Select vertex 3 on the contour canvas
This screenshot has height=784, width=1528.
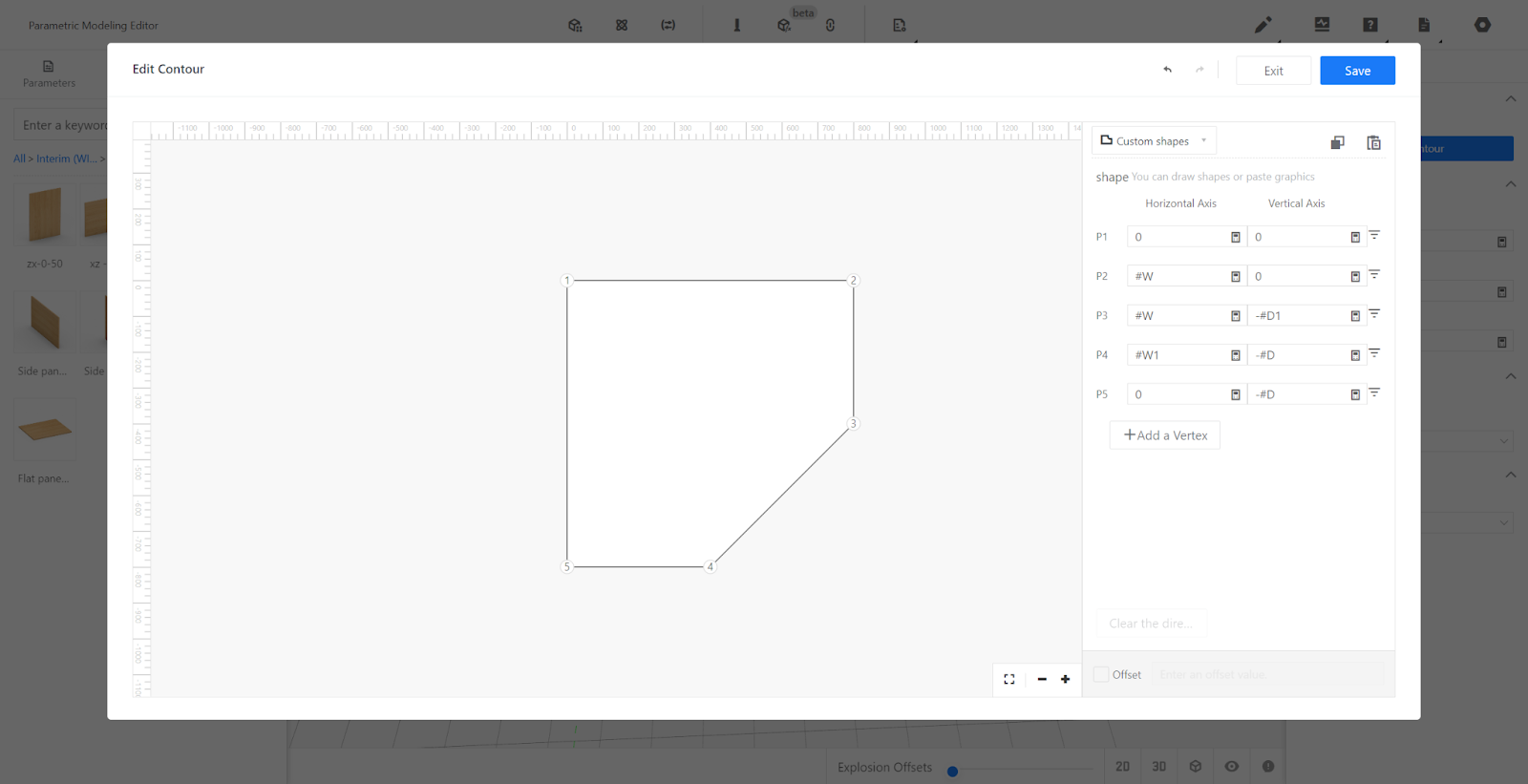click(x=853, y=424)
